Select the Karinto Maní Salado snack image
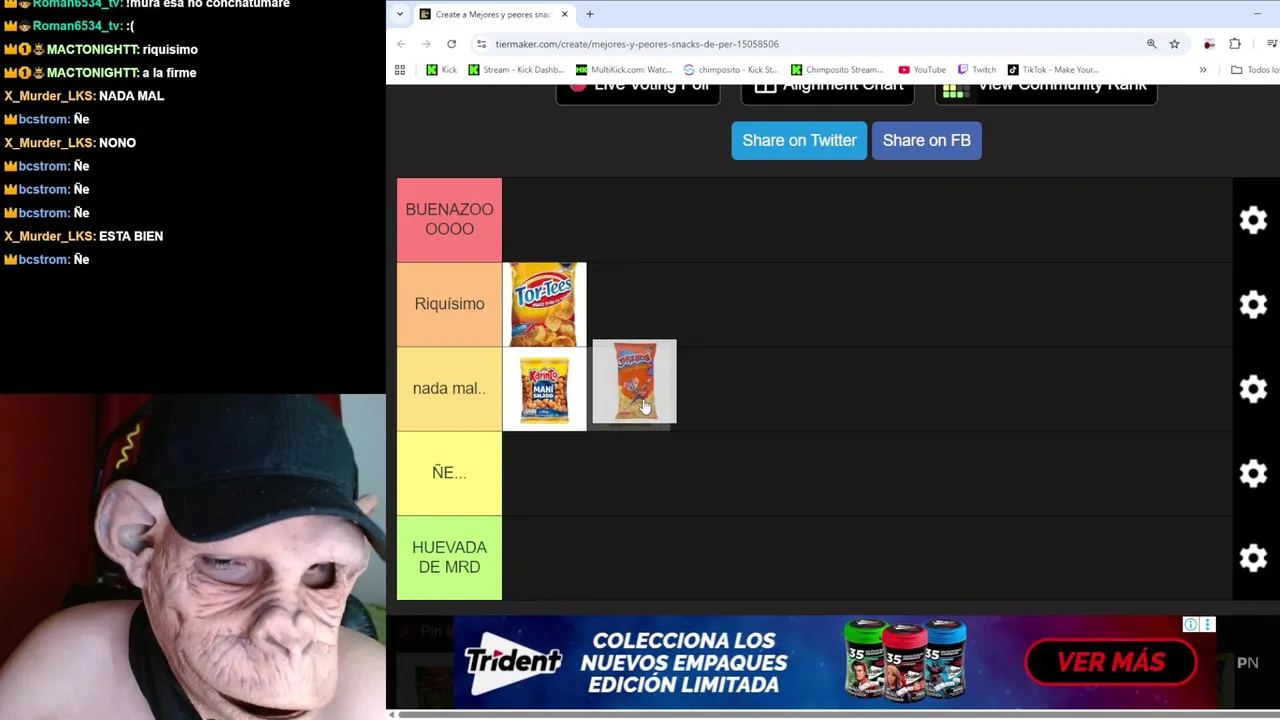Image resolution: width=1280 pixels, height=720 pixels. [544, 389]
